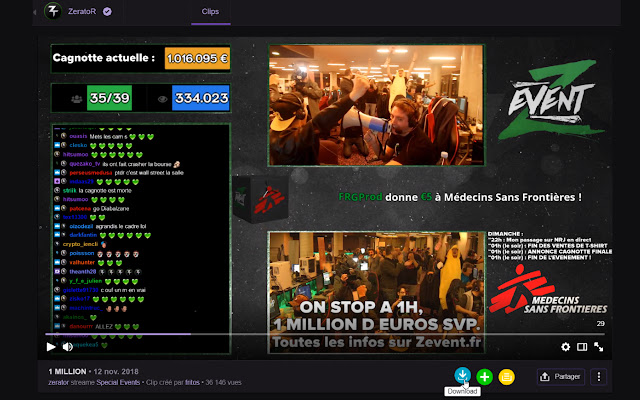This screenshot has width=640, height=400.
Task: Click the 35/39 participants counter
Action: [x=109, y=98]
